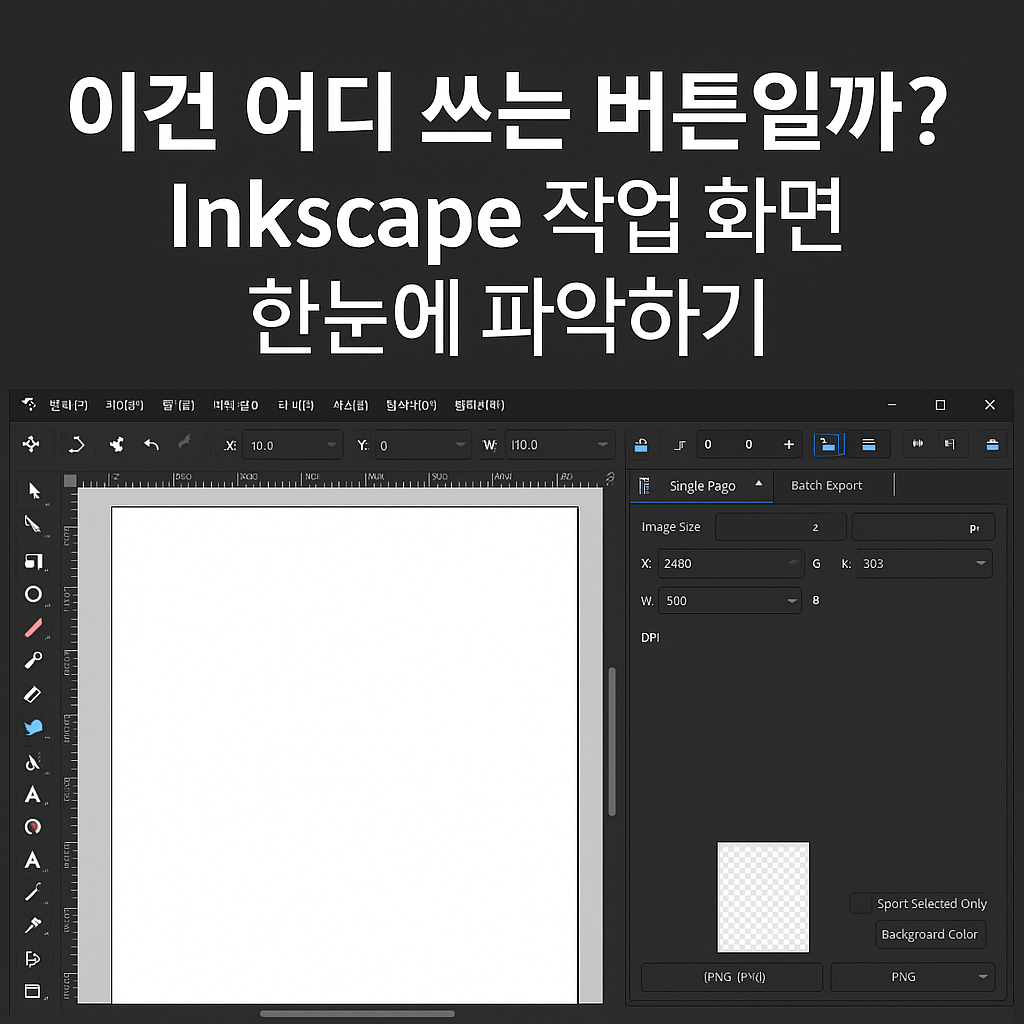Choose the pink diagonal line tool
The image size is (1024, 1024).
coord(33,628)
